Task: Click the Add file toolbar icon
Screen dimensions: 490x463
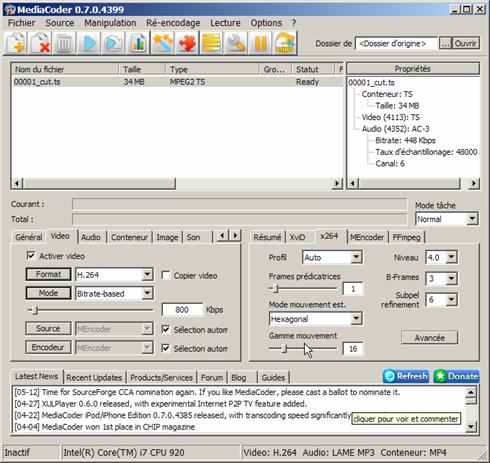Action: (x=15, y=43)
